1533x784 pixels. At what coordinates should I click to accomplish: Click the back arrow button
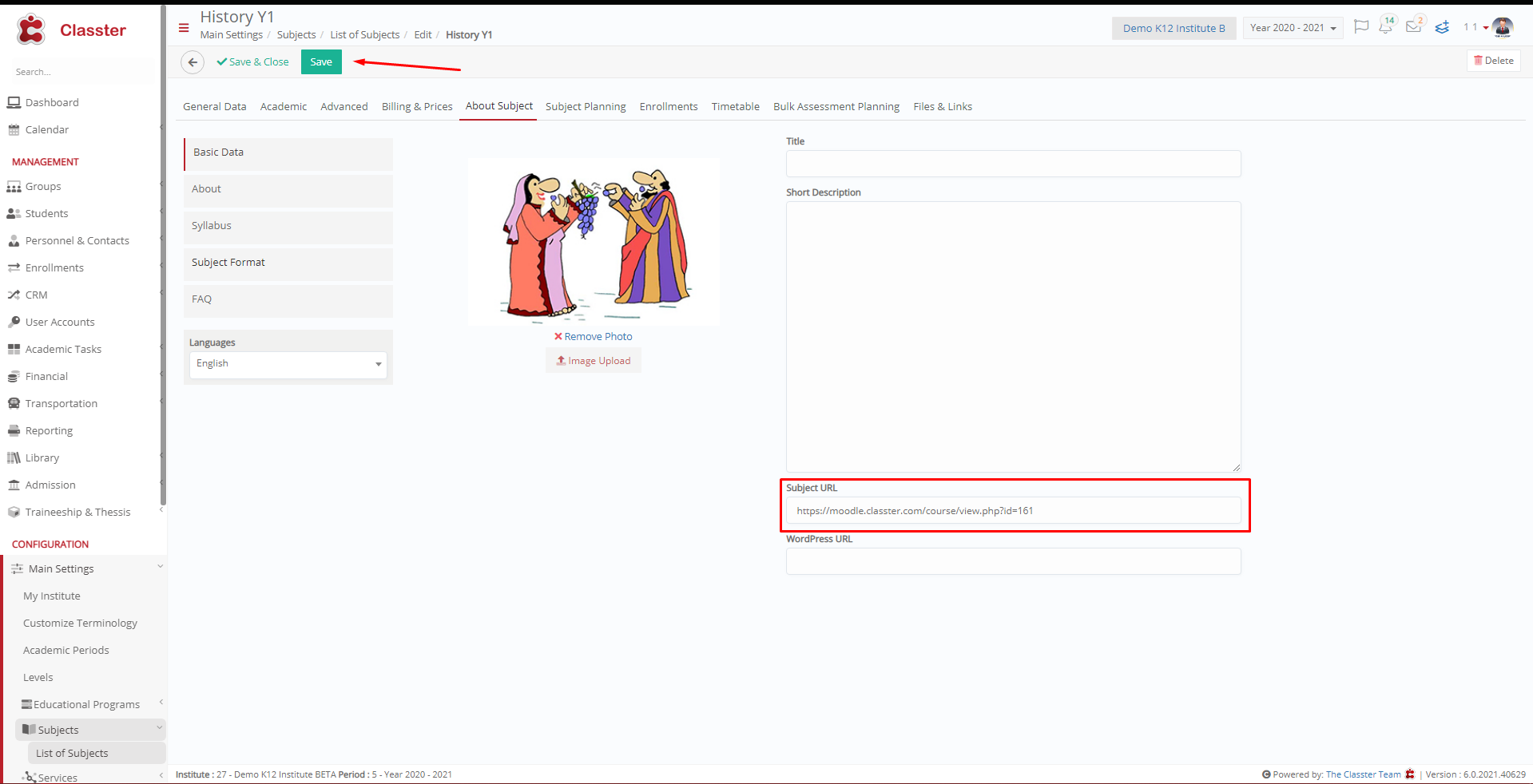tap(193, 62)
